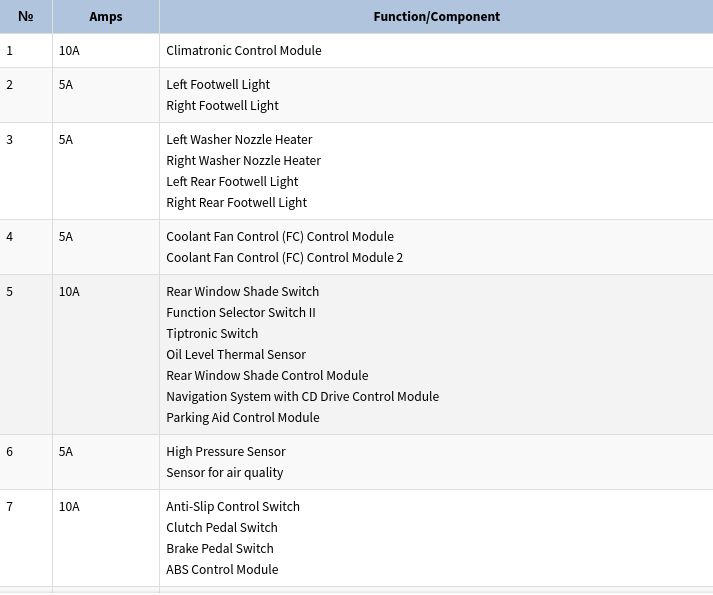Click the Sensor for air quality entry
The height and width of the screenshot is (595, 713).
(x=225, y=473)
